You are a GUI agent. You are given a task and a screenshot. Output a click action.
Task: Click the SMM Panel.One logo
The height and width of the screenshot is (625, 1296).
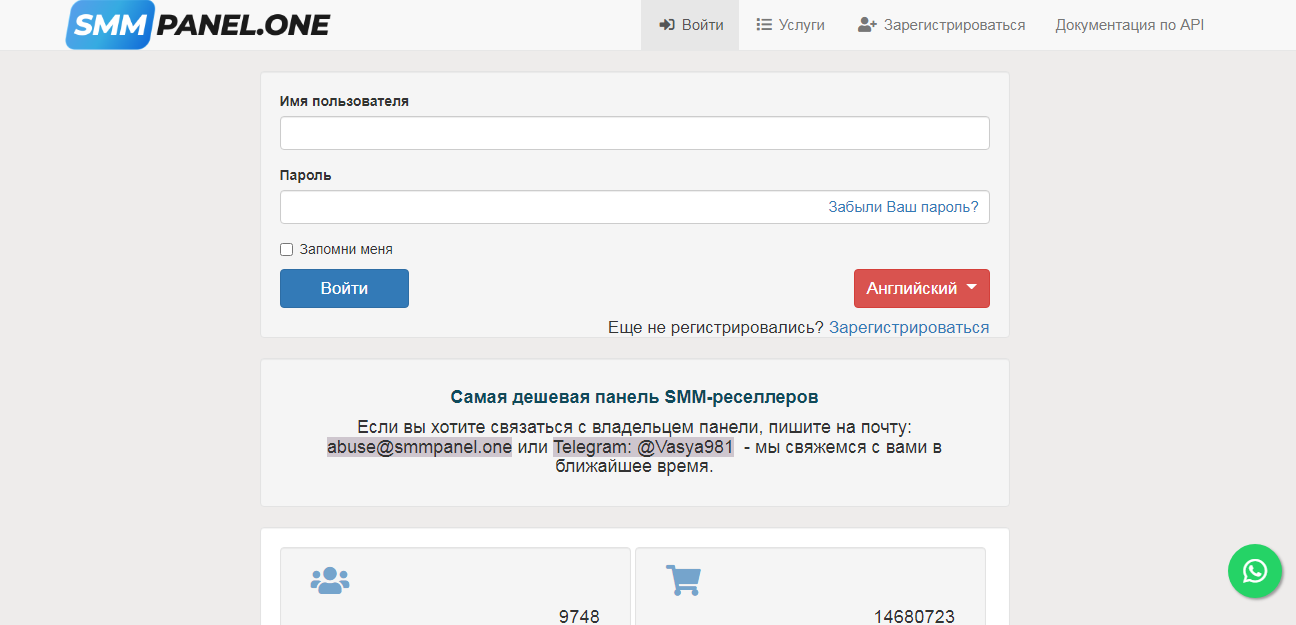(197, 25)
